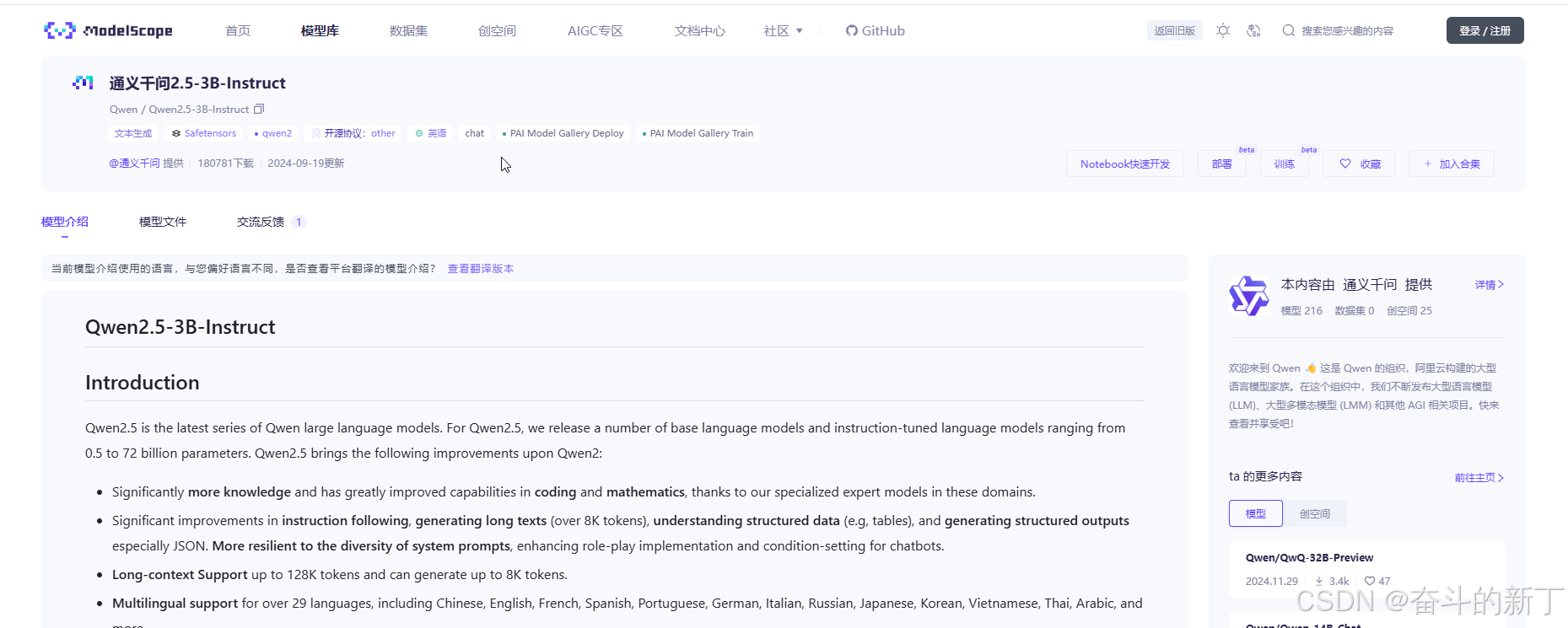Click download count icon on QwQ-32B-Preview card
The width and height of the screenshot is (1568, 628).
[1319, 582]
